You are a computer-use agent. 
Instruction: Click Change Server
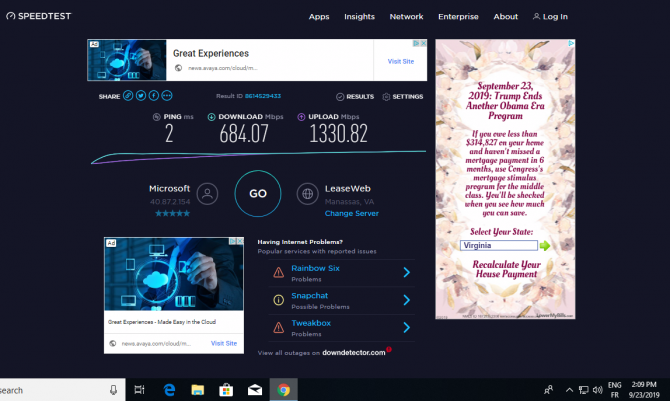pyautogui.click(x=352, y=213)
